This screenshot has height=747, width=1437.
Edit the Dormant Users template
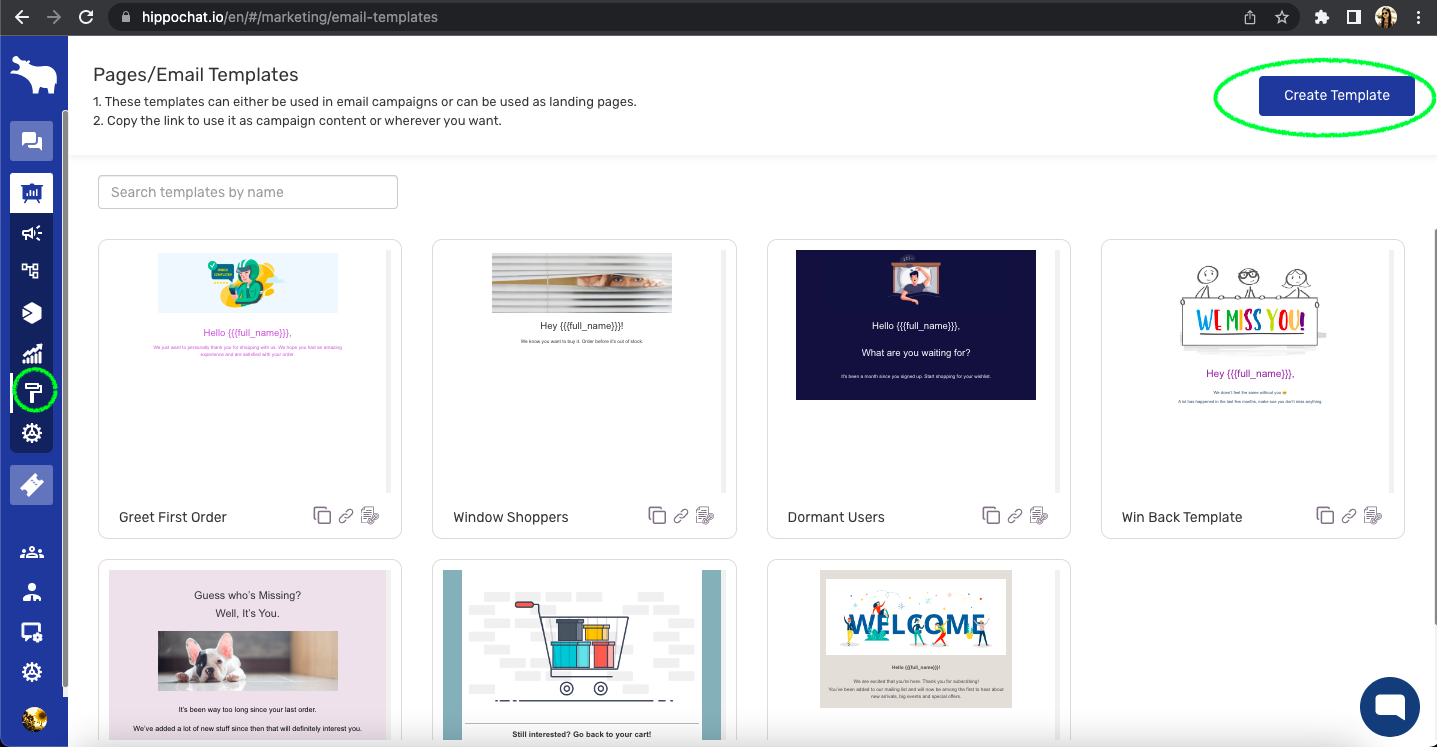[1039, 516]
